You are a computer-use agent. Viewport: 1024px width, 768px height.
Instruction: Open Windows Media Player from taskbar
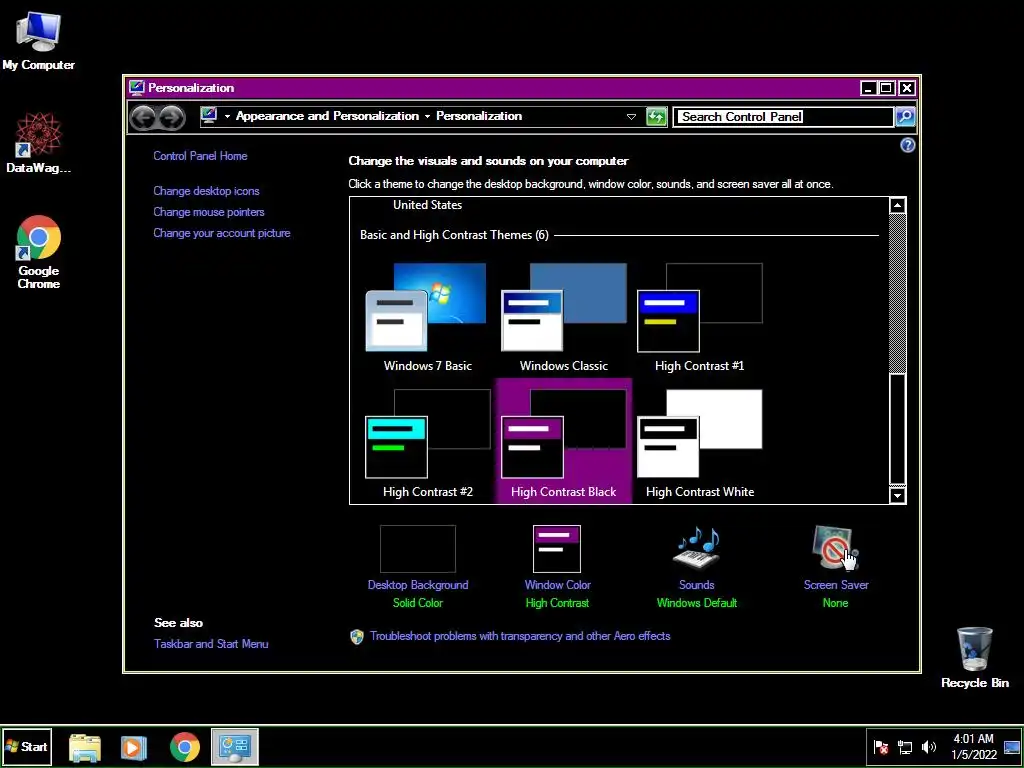[x=134, y=747]
